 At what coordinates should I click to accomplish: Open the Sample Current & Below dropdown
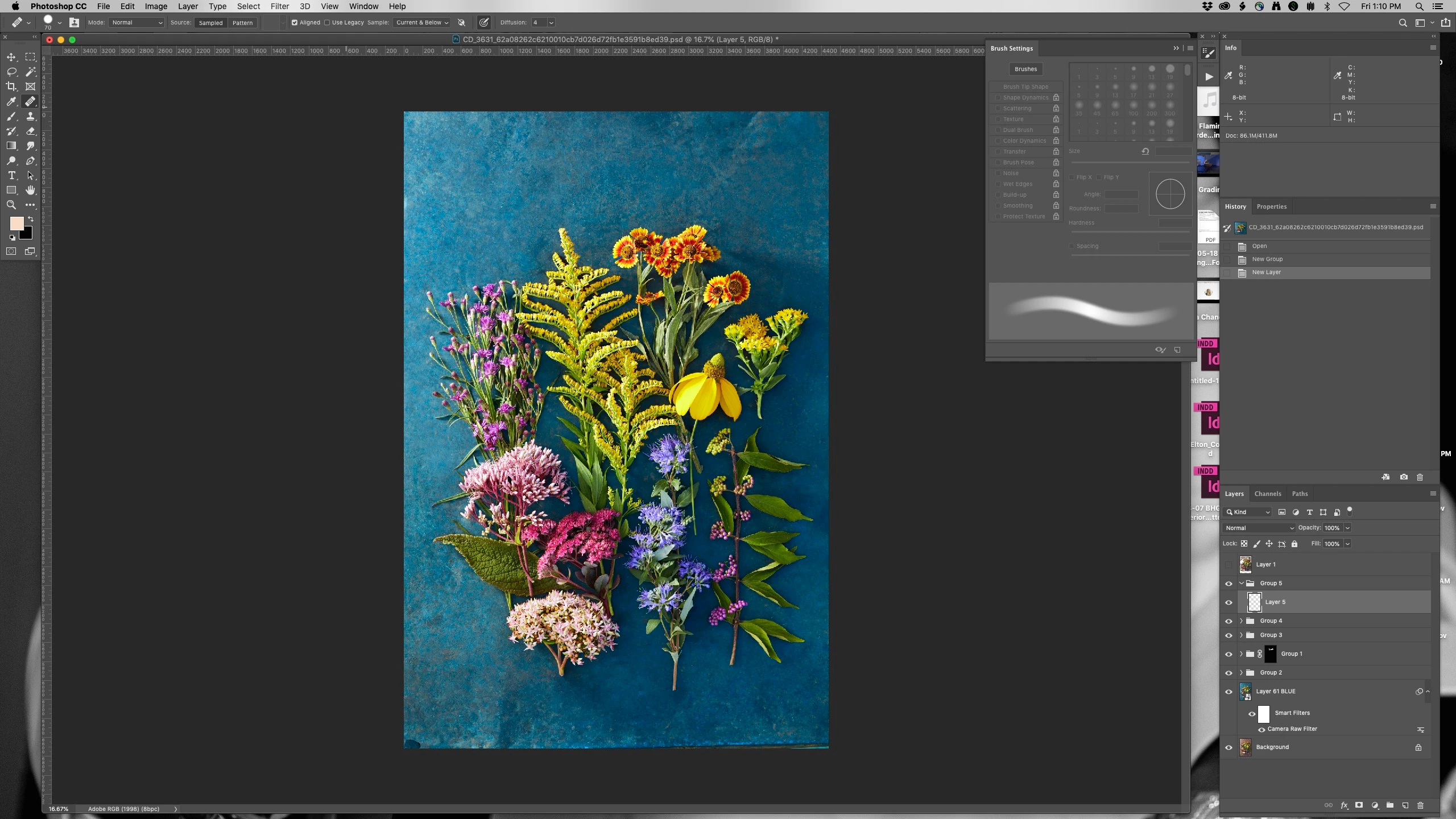(x=422, y=23)
